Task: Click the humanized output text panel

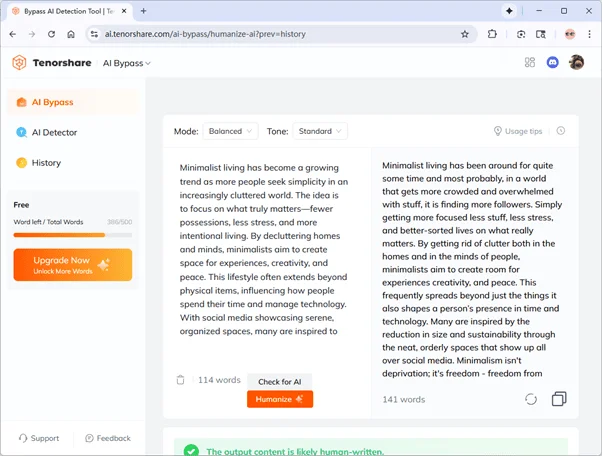Action: [471, 269]
